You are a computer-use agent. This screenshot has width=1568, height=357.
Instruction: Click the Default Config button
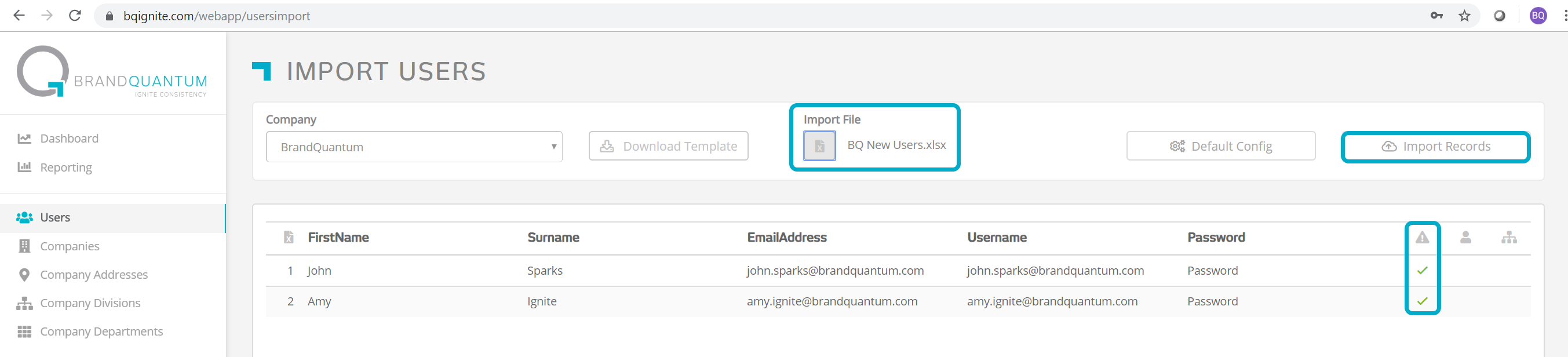pos(1220,146)
